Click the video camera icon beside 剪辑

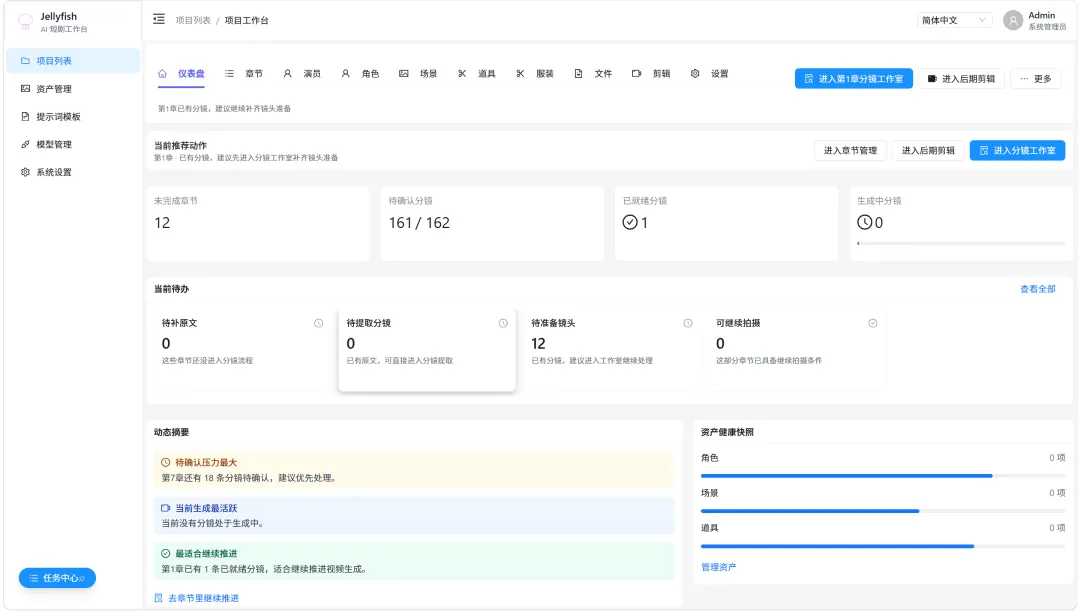coord(636,74)
